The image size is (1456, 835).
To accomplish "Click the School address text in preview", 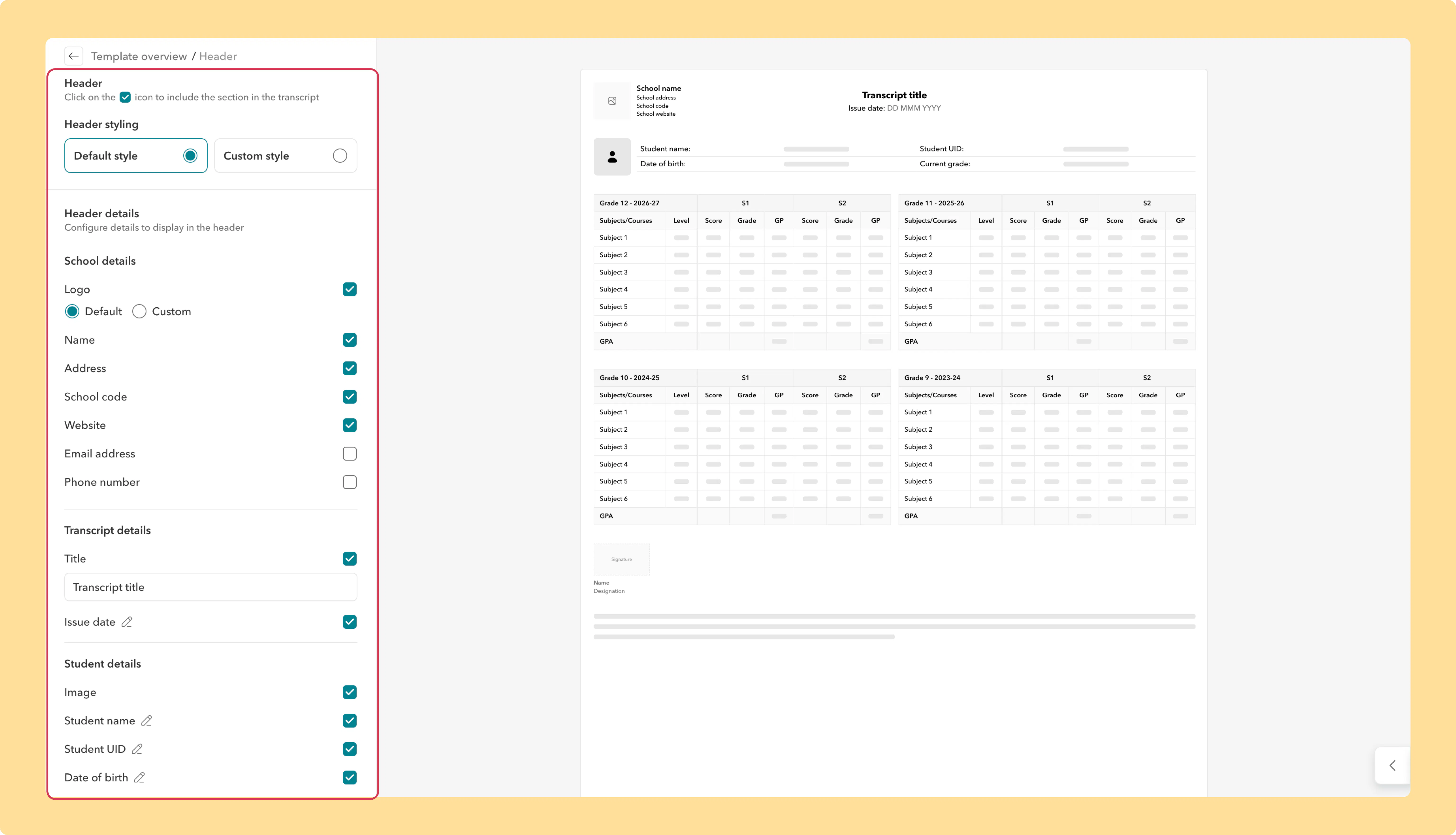I will (x=656, y=98).
